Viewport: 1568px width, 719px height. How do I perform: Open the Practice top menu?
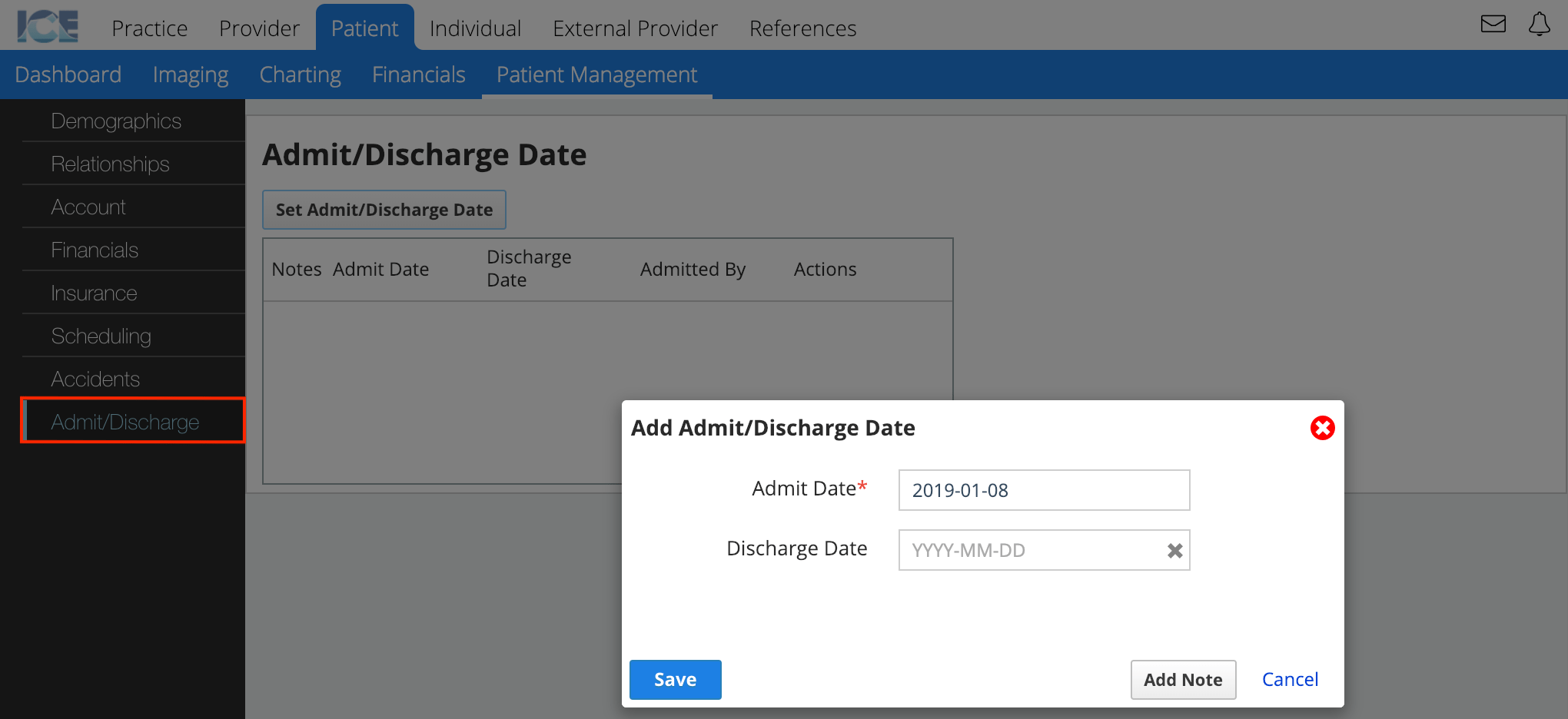[150, 28]
